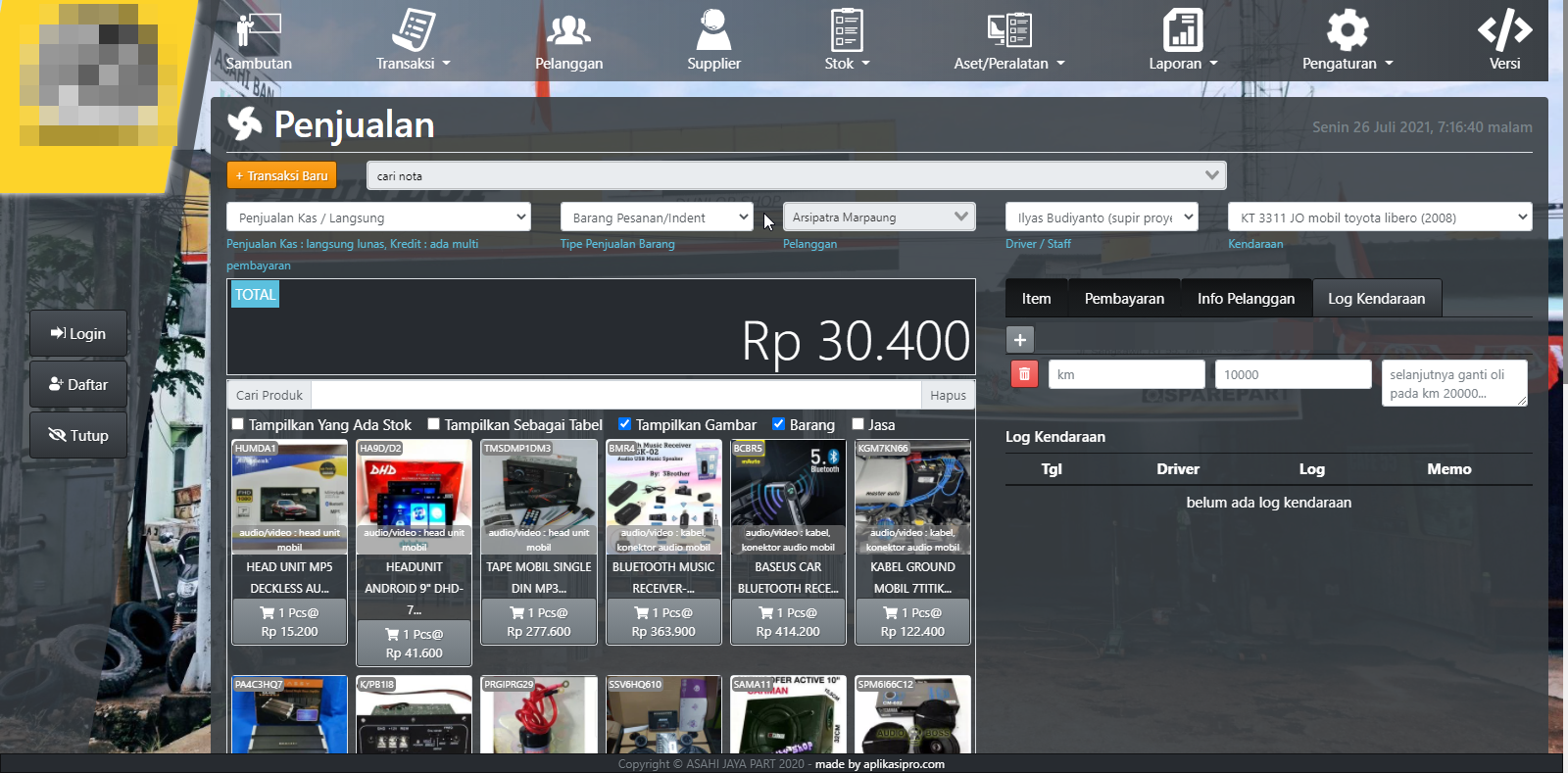Uncheck the Tampilkan Gambar checkbox
The width and height of the screenshot is (1568, 773).
click(625, 424)
